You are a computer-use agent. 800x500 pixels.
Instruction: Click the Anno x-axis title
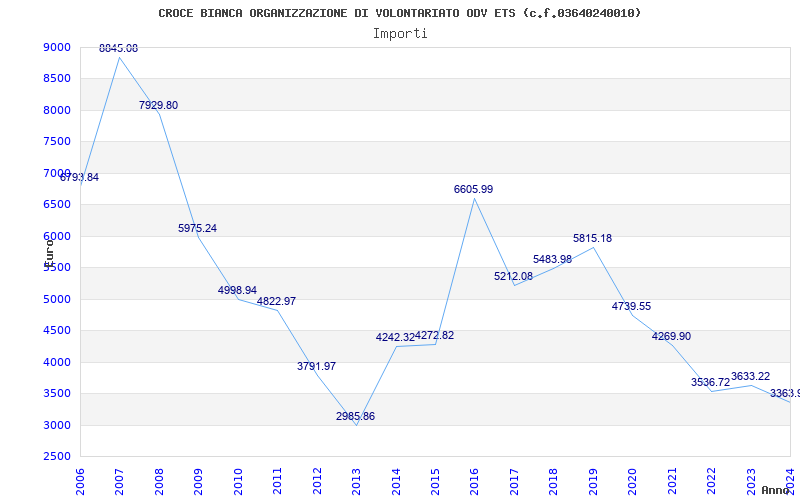click(x=776, y=490)
